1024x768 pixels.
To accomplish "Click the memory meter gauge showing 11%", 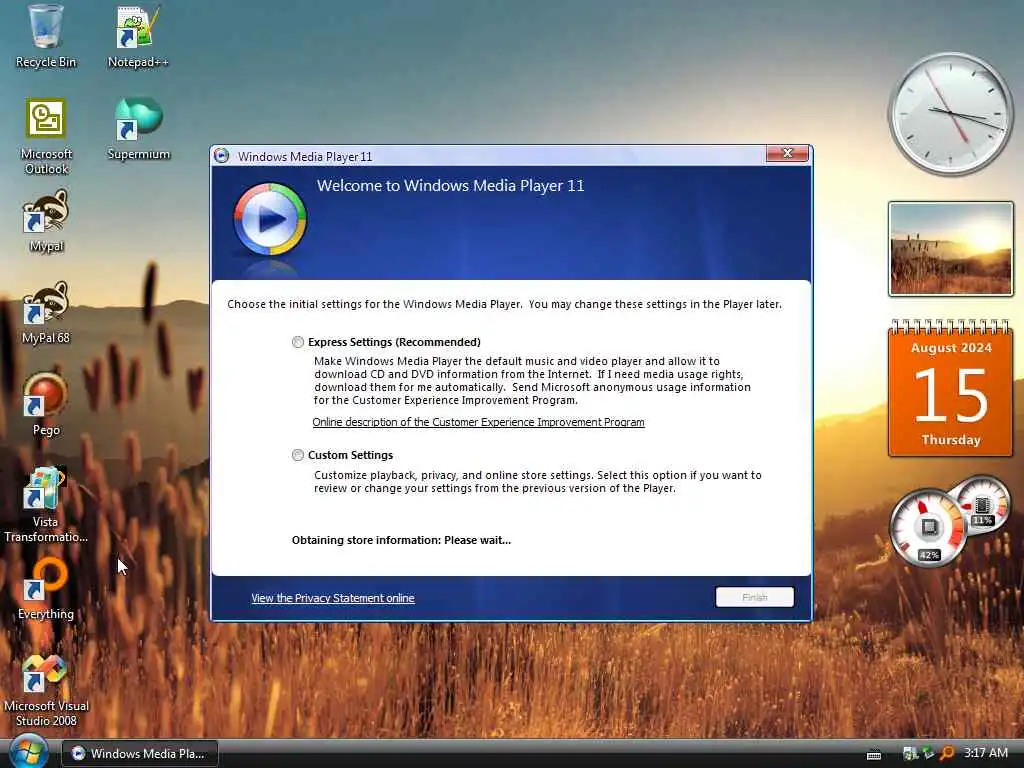I will click(982, 505).
